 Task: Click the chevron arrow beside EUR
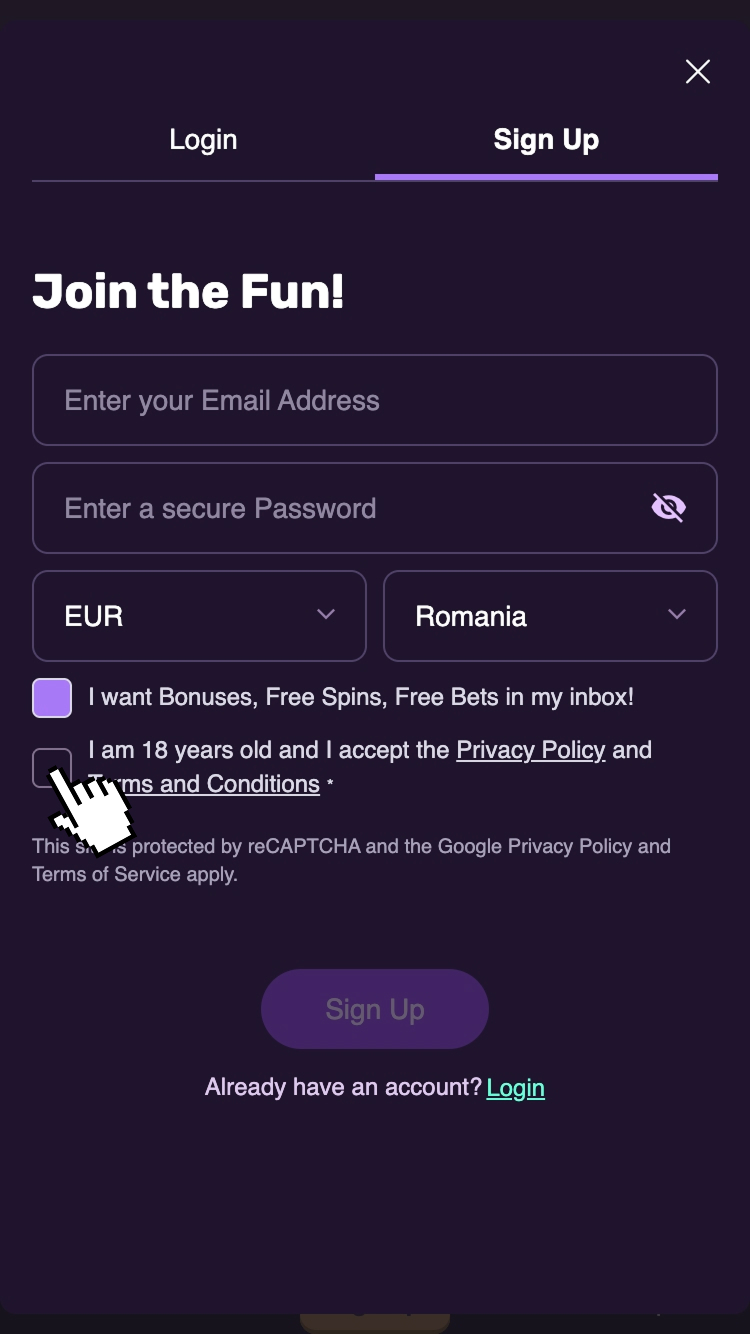(326, 614)
